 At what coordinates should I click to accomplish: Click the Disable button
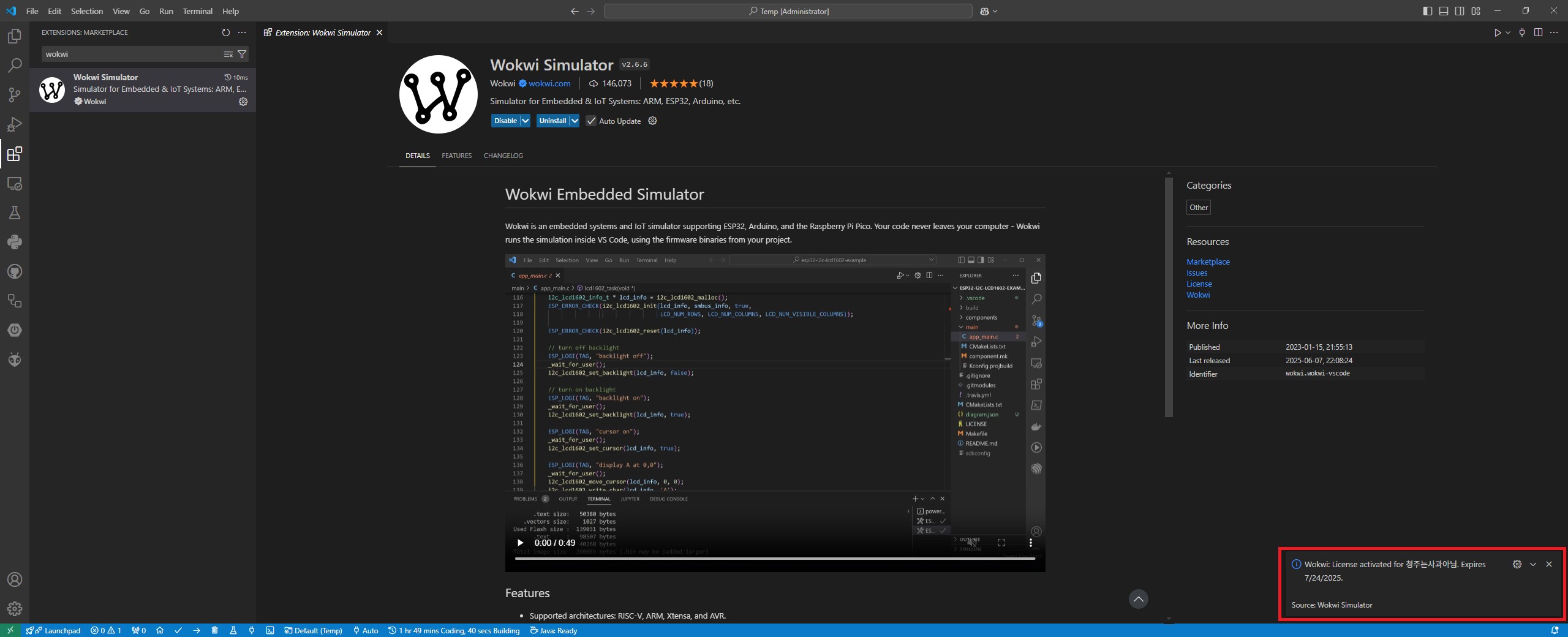506,121
